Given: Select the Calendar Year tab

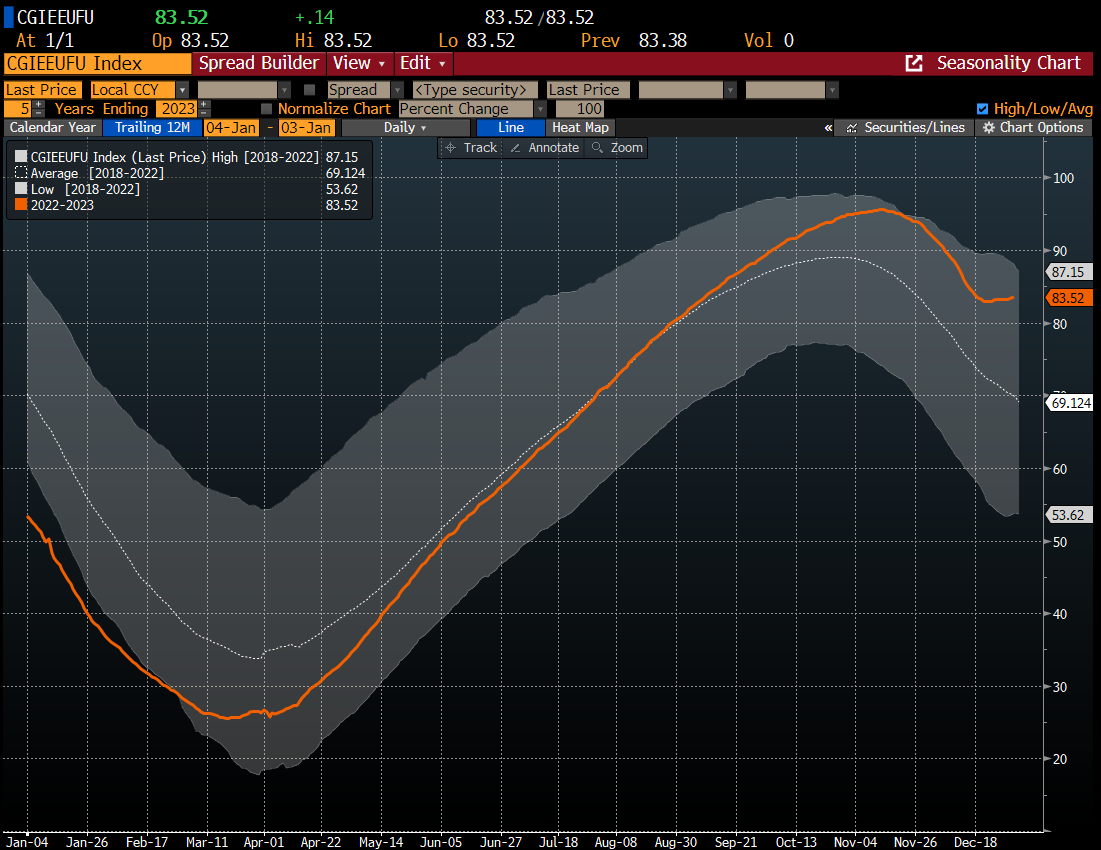Looking at the screenshot, I should click(53, 127).
